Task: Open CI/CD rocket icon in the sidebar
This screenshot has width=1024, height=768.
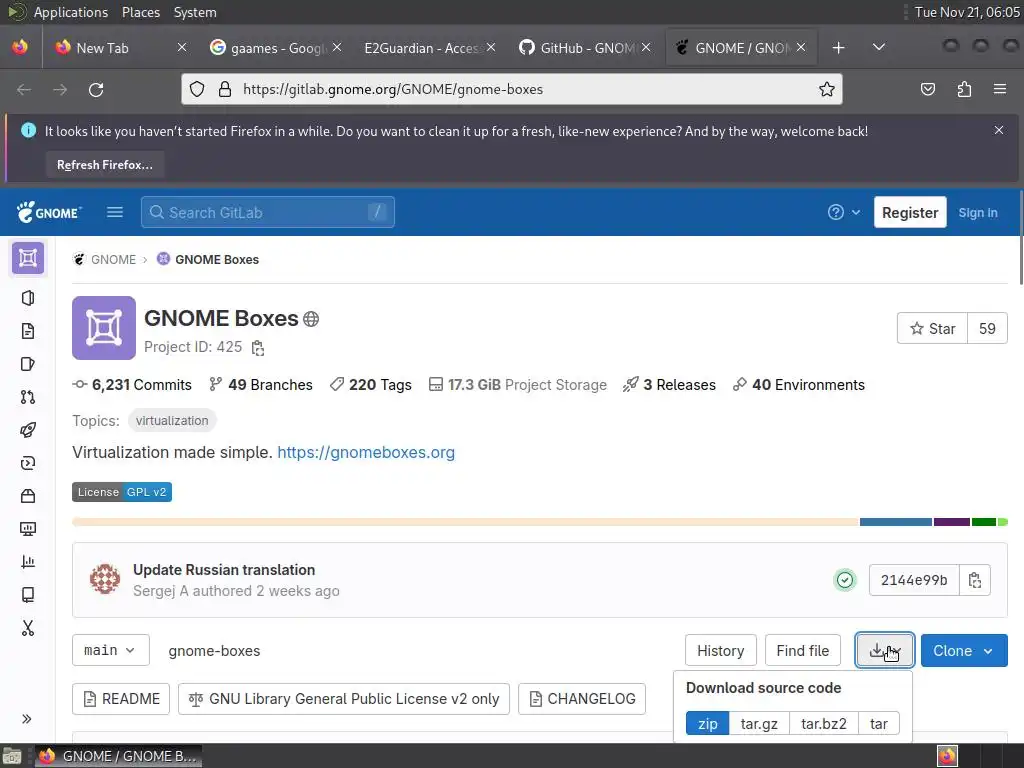Action: point(27,430)
